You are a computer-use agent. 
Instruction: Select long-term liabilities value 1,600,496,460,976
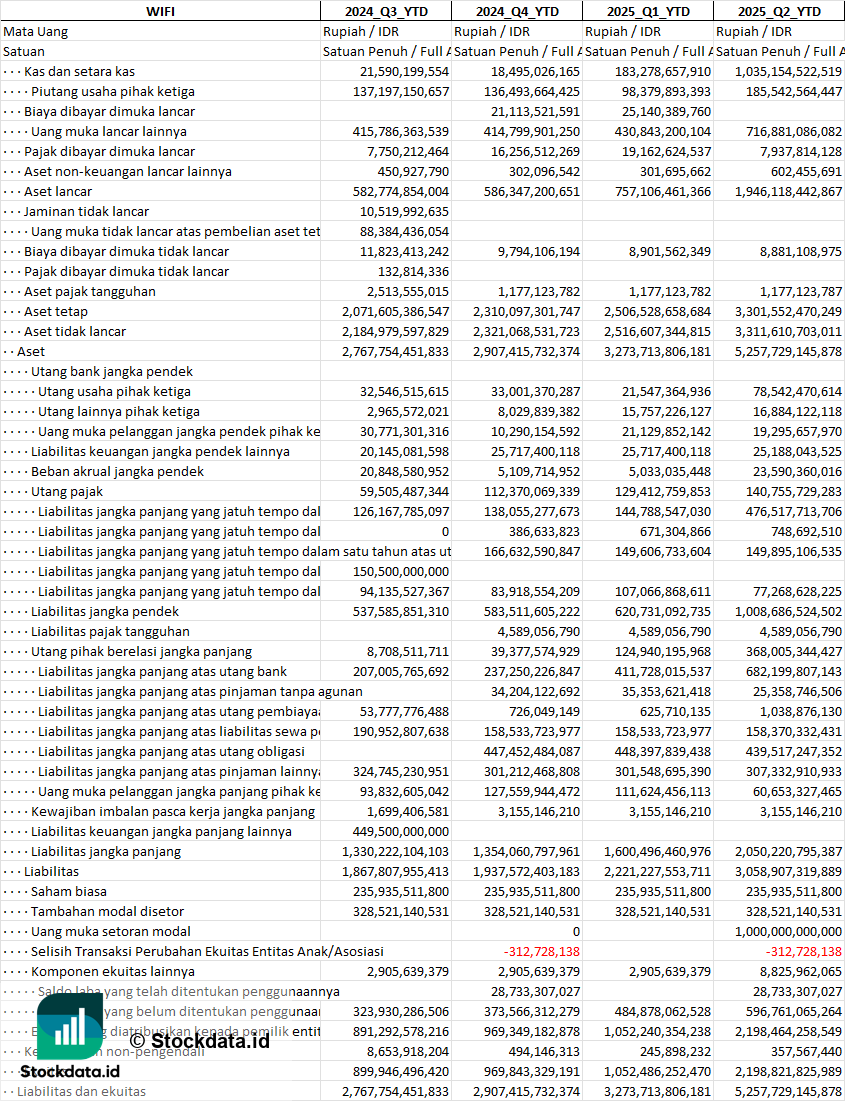[x=657, y=852]
